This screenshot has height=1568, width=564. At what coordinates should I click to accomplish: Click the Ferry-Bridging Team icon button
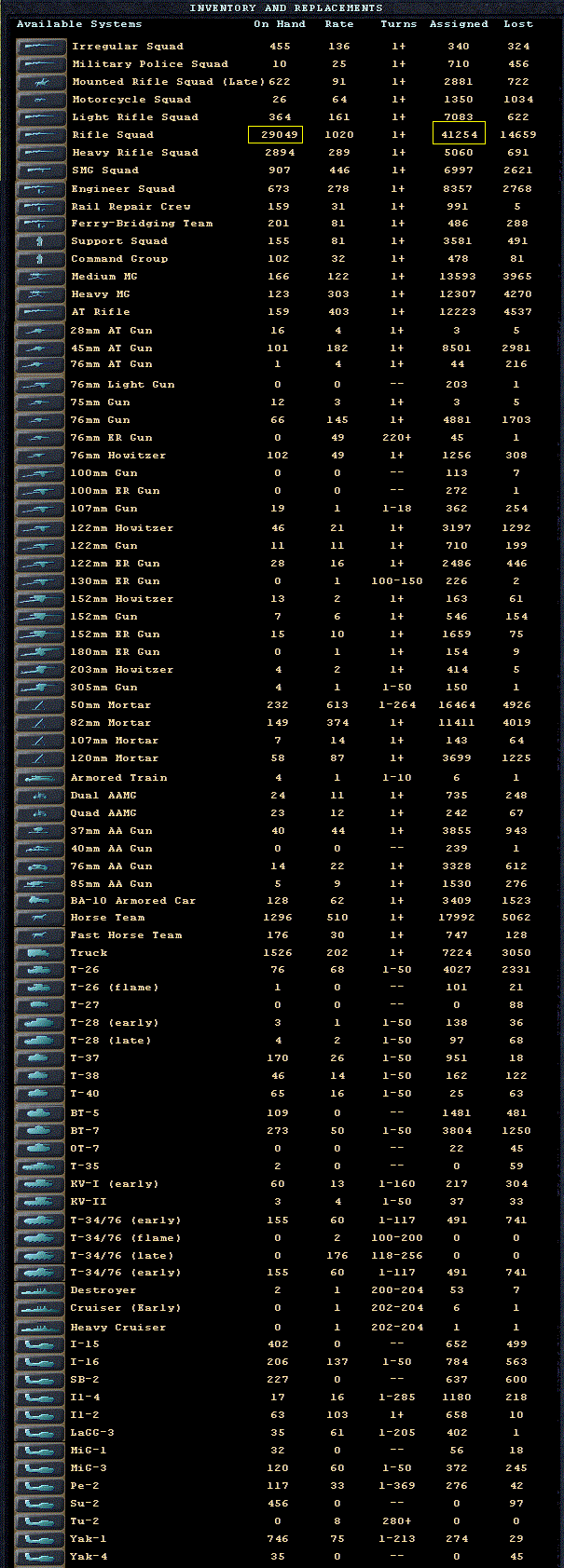tap(41, 223)
